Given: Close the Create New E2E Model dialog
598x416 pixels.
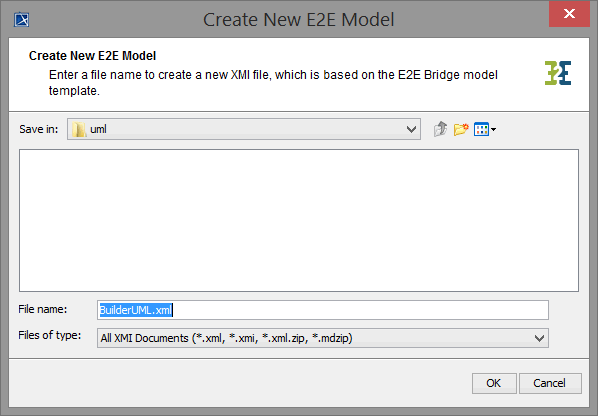Looking at the screenshot, I should pos(569,14).
